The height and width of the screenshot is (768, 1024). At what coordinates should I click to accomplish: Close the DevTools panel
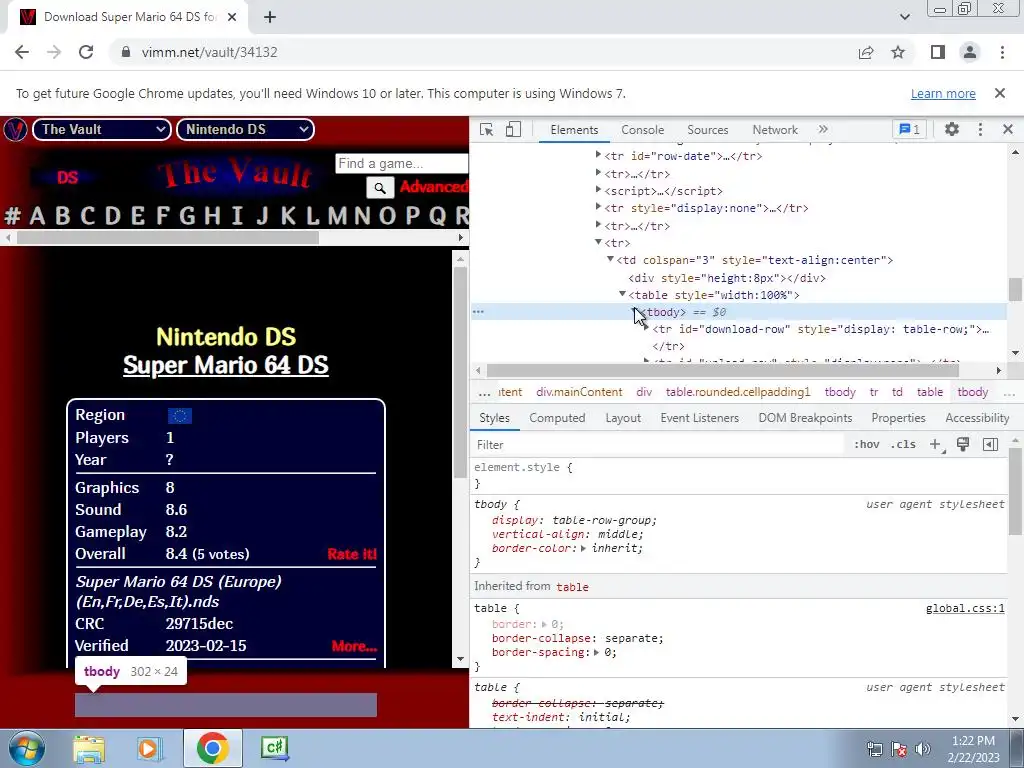pos(1008,129)
